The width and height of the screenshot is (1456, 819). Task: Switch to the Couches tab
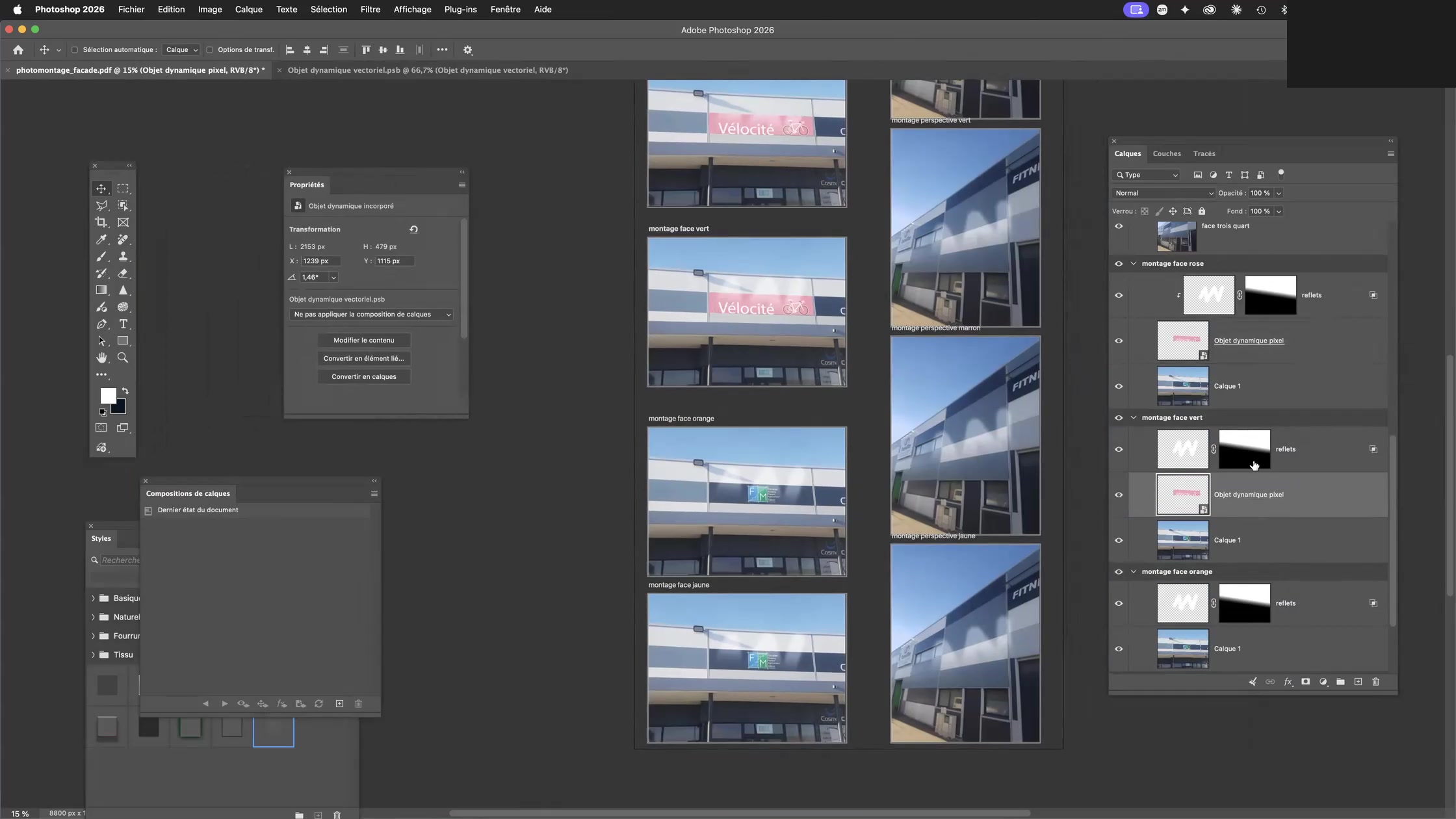click(1167, 154)
